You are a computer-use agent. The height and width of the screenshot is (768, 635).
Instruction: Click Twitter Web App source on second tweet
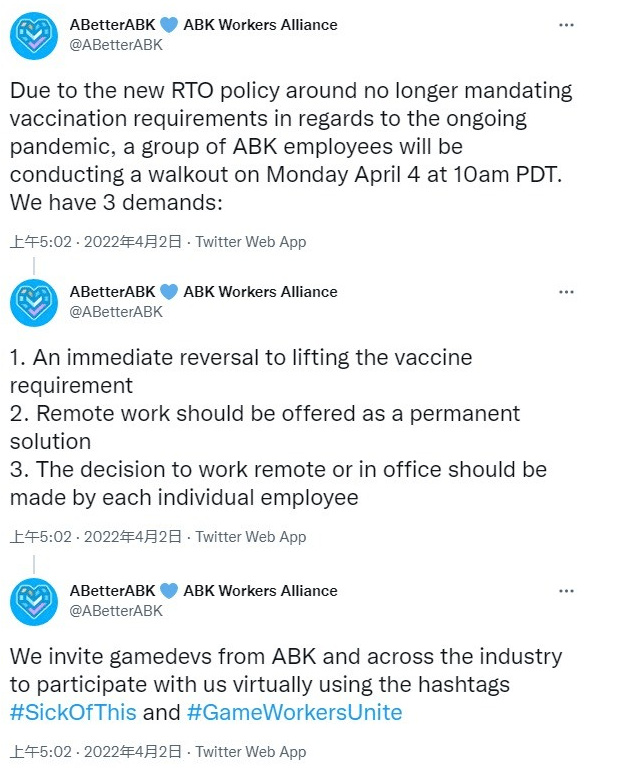[251, 537]
